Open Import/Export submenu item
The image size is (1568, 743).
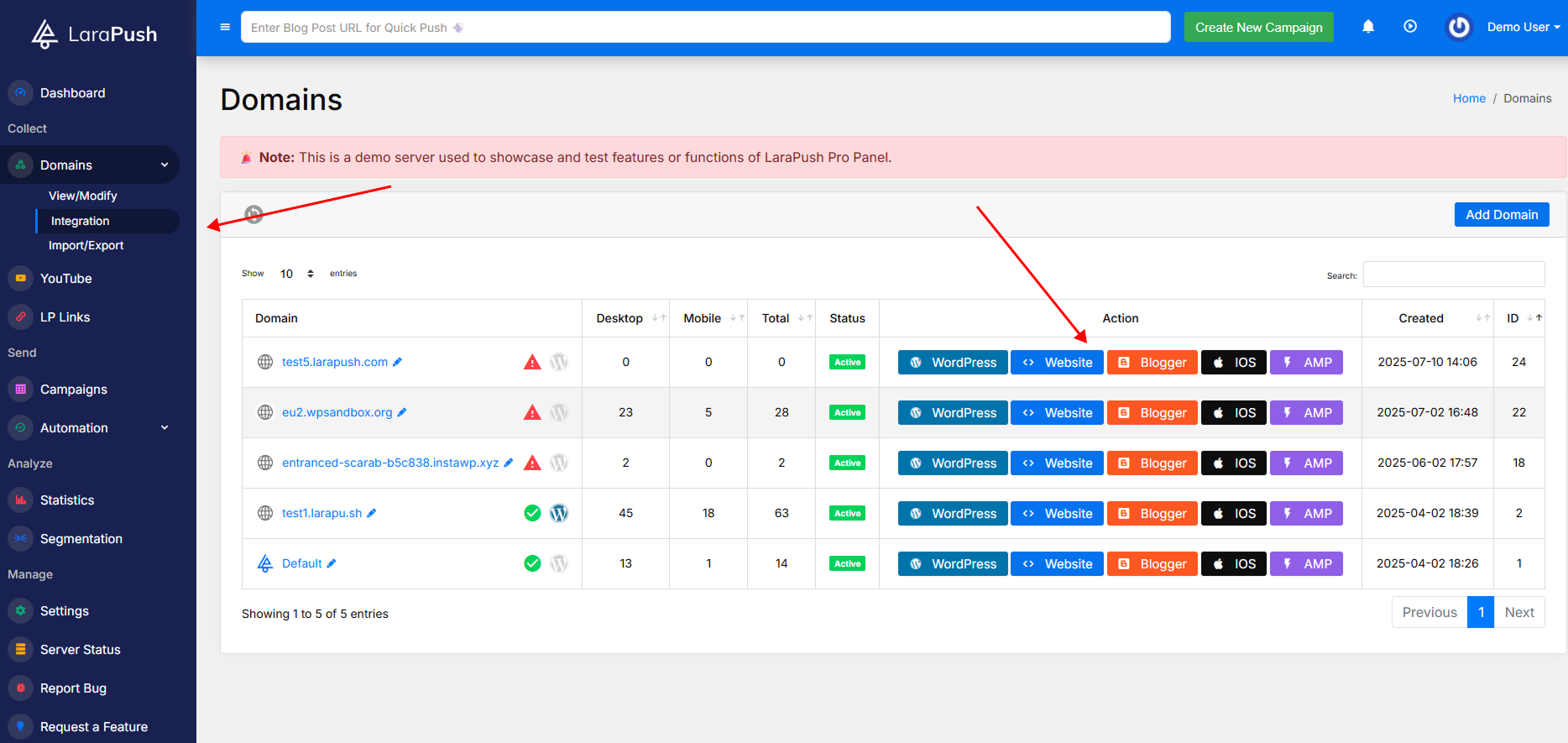(86, 245)
